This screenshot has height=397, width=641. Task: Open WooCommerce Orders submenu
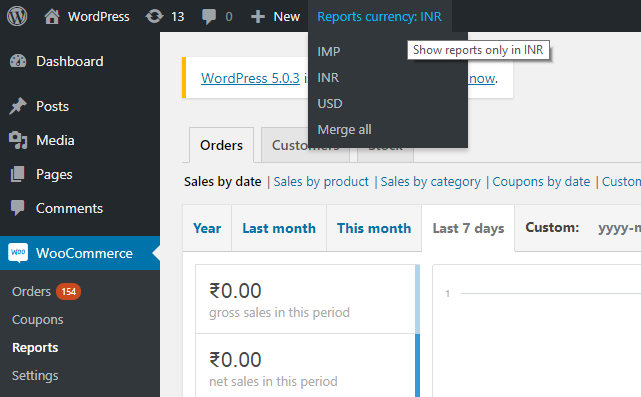31,292
